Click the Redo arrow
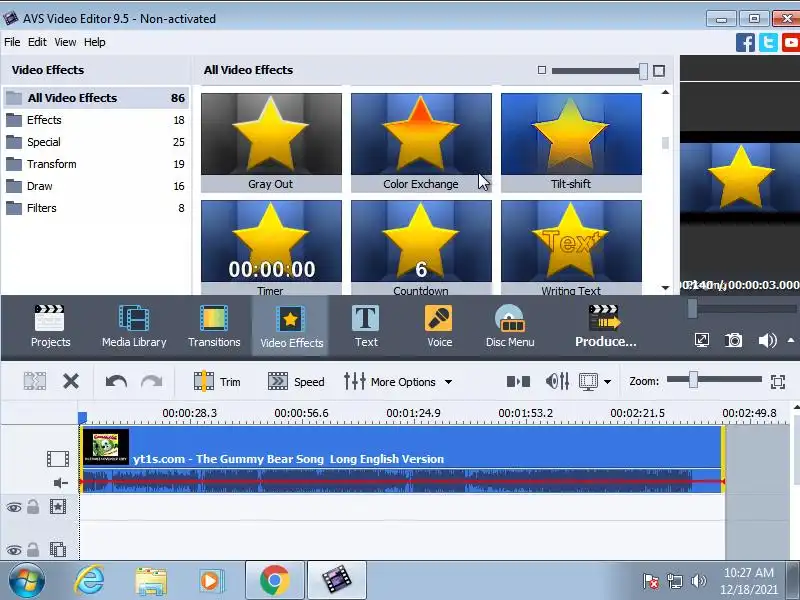The height and width of the screenshot is (600, 800). tap(152, 381)
